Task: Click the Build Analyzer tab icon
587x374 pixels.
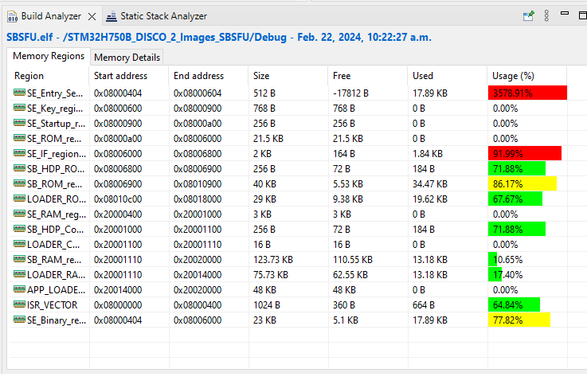Action: coord(12,16)
